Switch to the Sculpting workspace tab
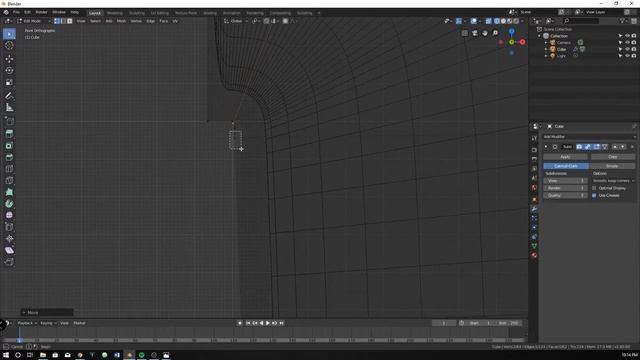 click(x=137, y=13)
